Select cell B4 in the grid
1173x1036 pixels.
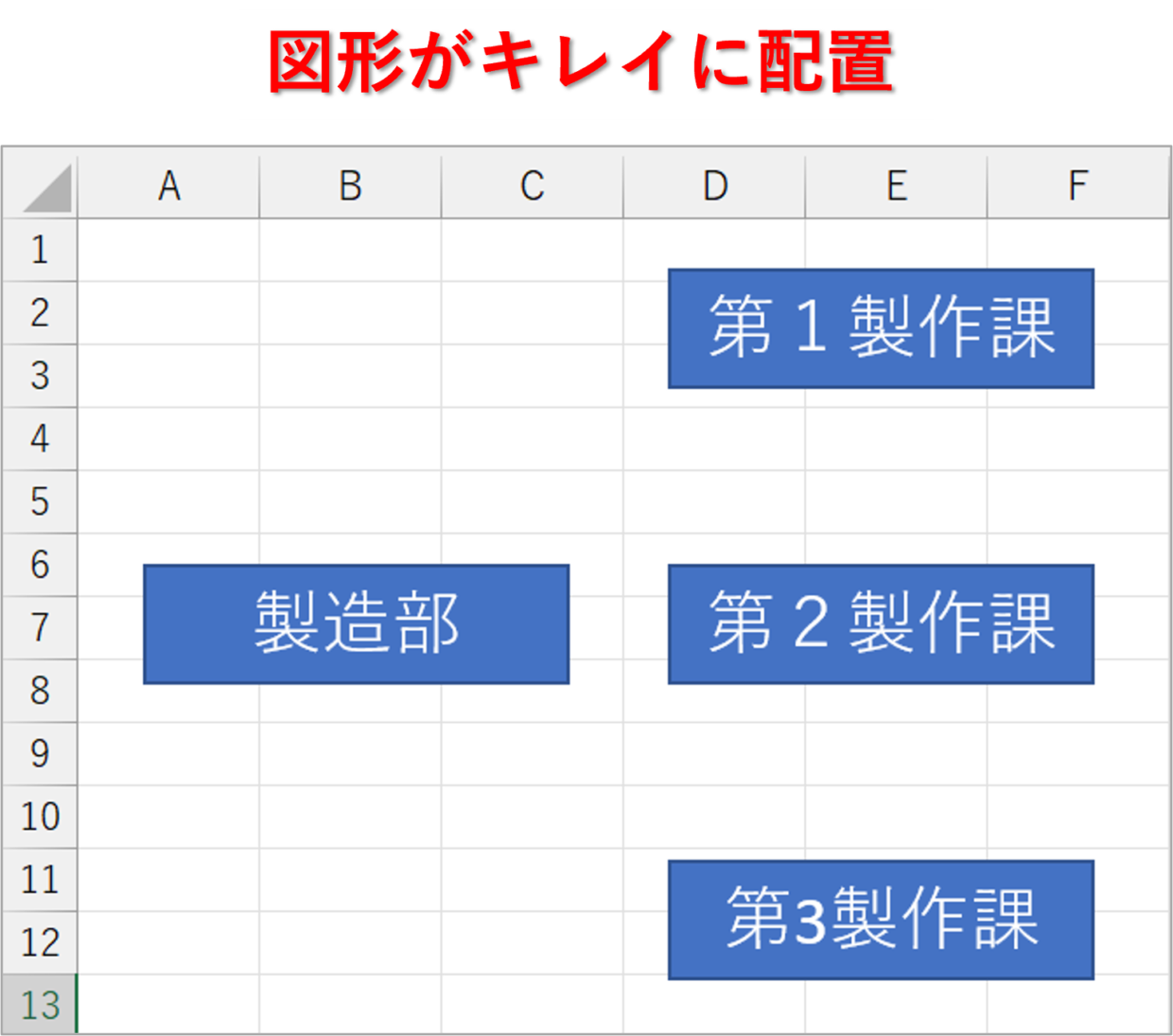350,439
